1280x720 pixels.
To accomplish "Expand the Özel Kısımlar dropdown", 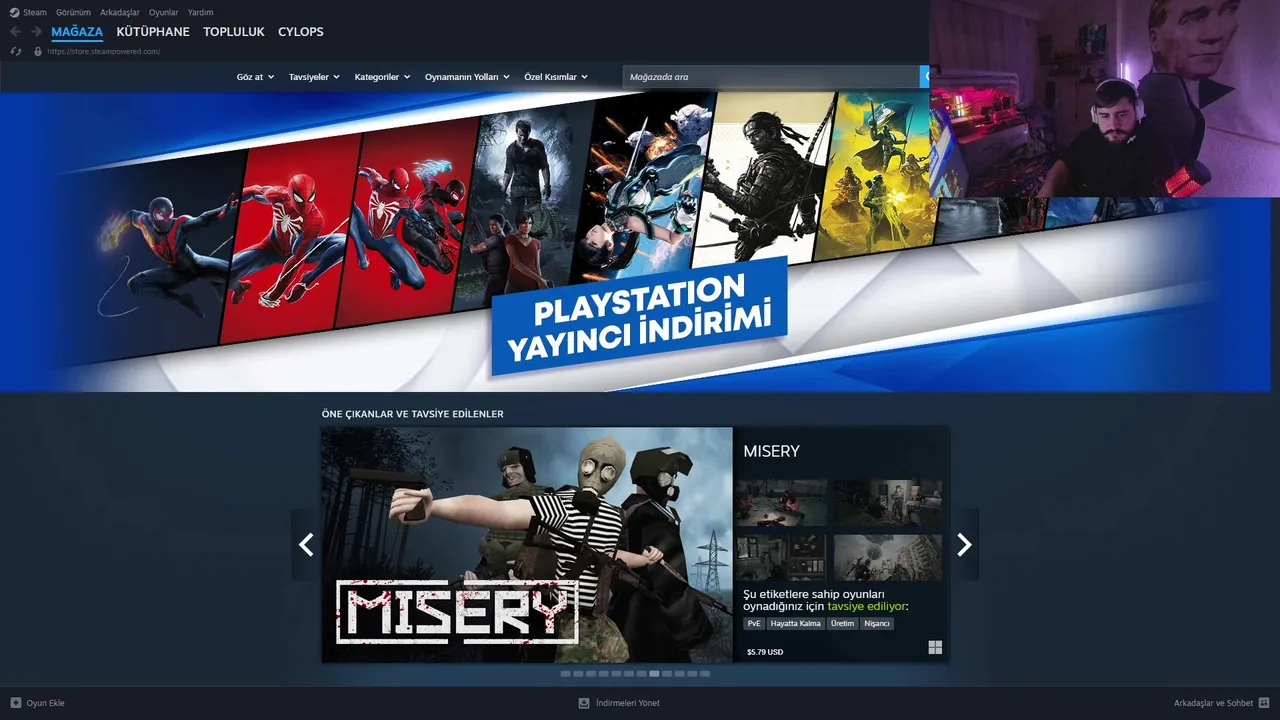I will tap(556, 77).
